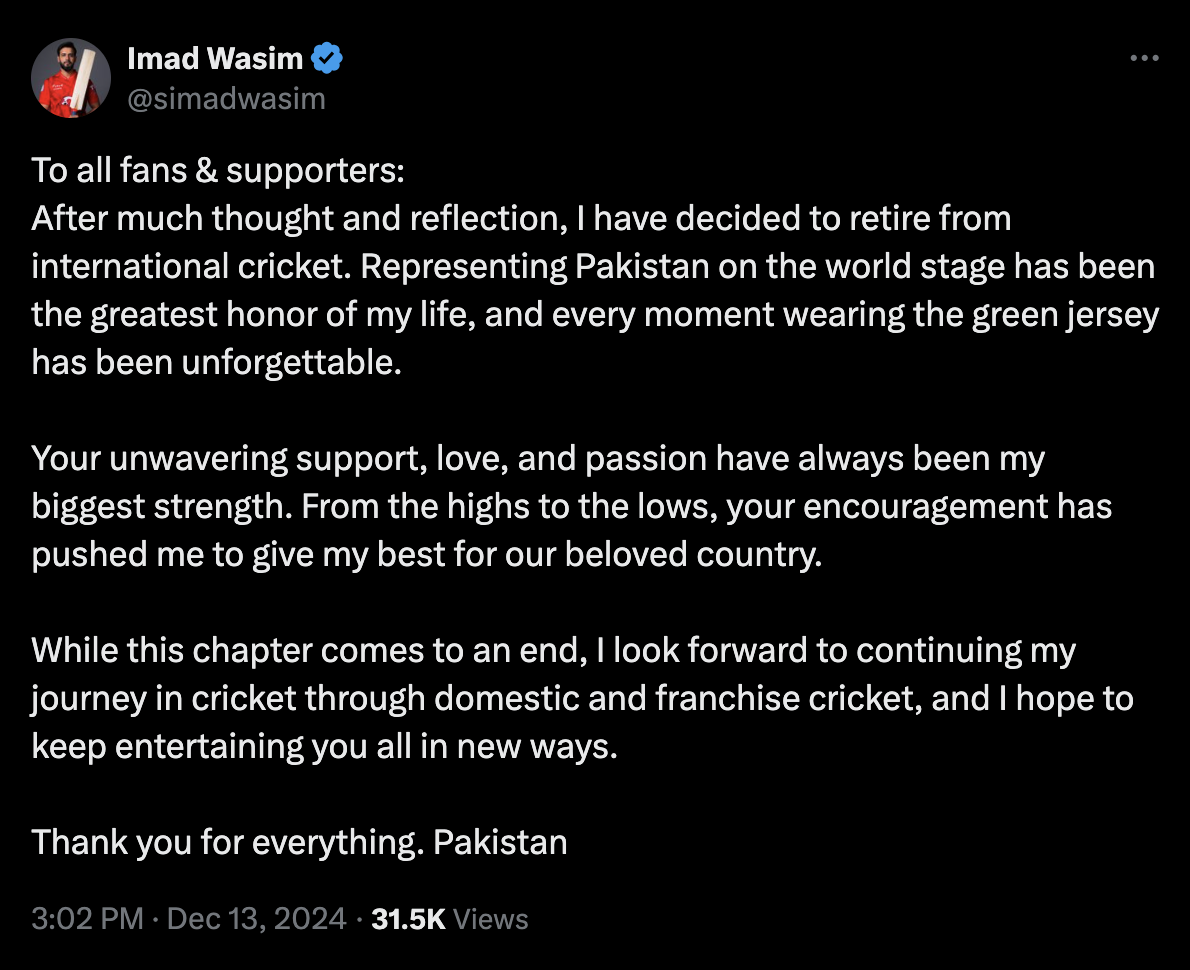Click the line starting "international cricket. Representing Pakistan"
Image resolution: width=1190 pixels, height=970 pixels.
(593, 266)
